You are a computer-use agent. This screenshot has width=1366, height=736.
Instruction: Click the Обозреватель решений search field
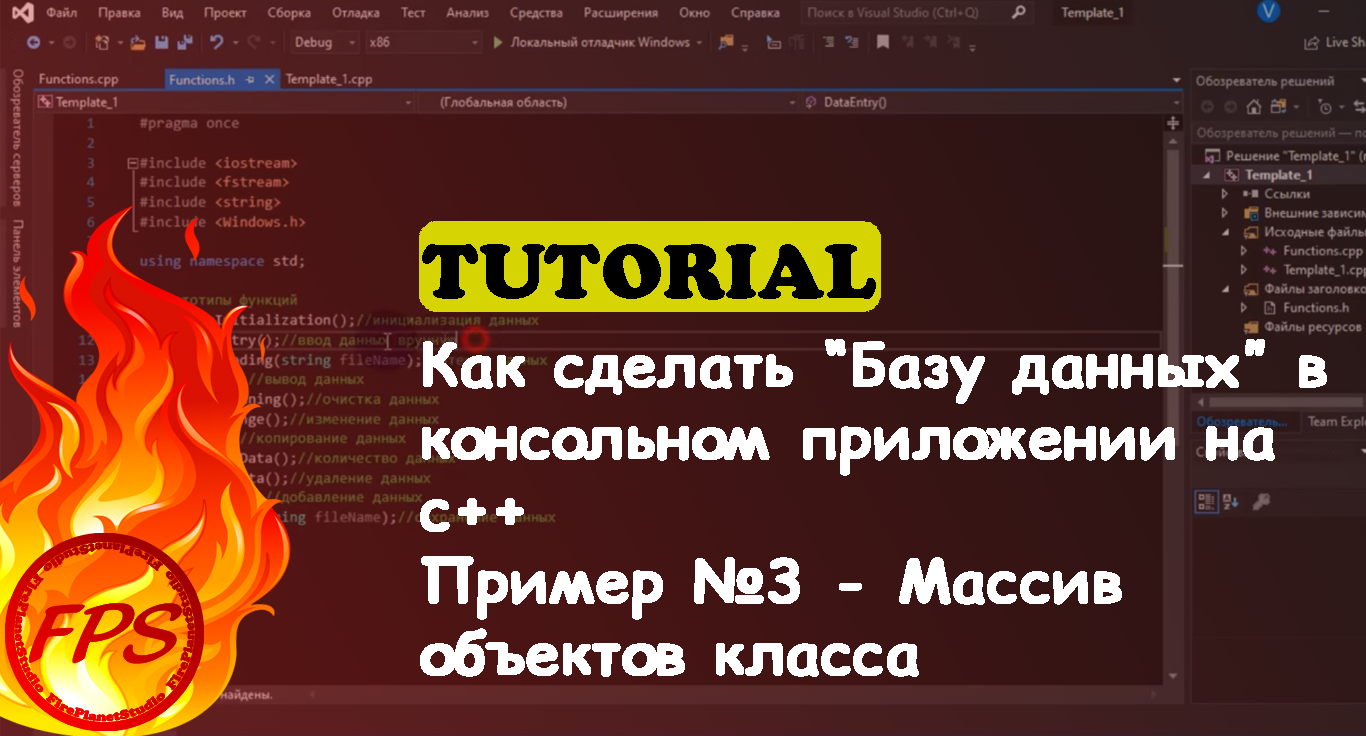[x=1279, y=132]
